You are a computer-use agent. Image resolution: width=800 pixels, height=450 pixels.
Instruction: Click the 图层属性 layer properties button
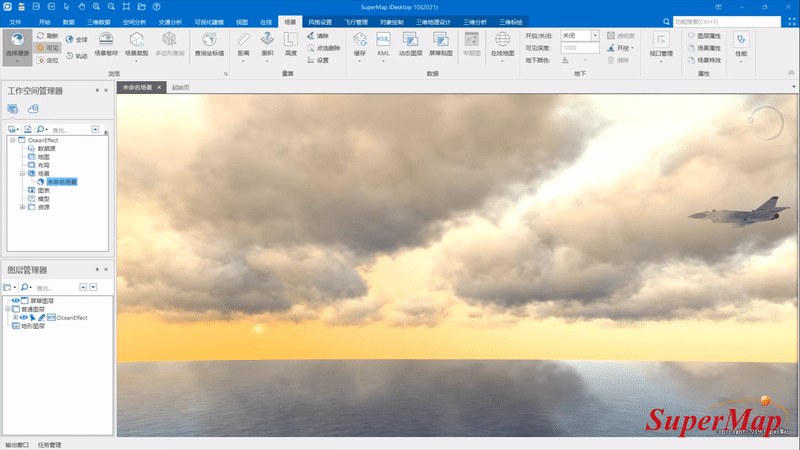click(704, 36)
